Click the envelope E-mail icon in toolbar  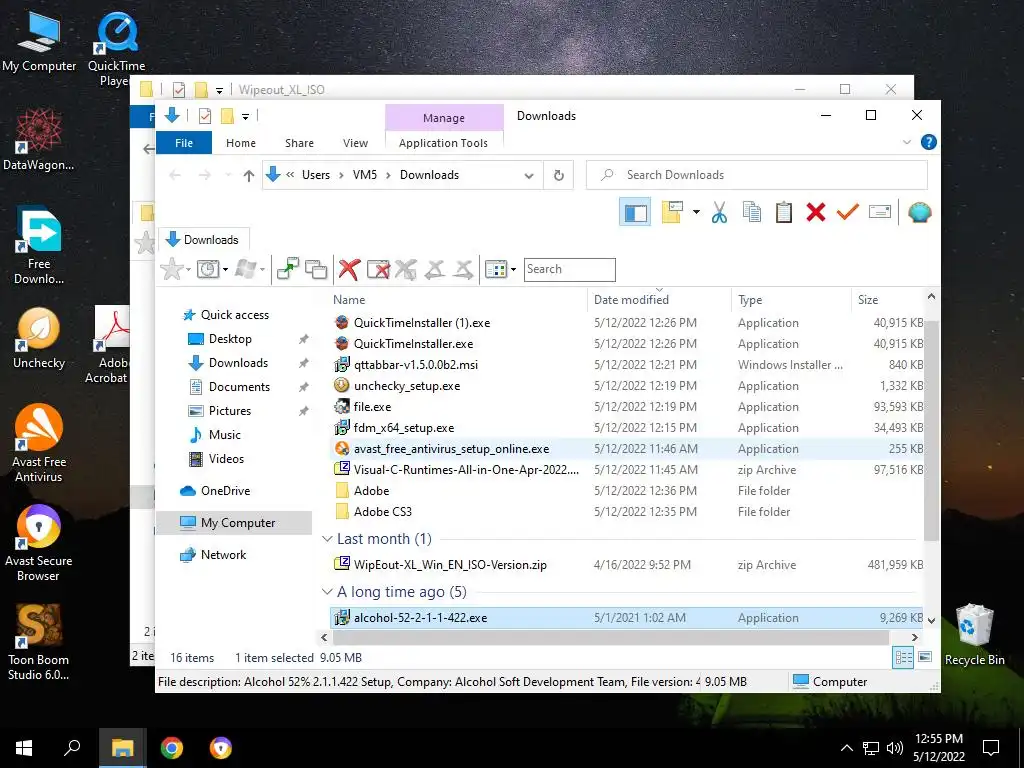(x=880, y=212)
